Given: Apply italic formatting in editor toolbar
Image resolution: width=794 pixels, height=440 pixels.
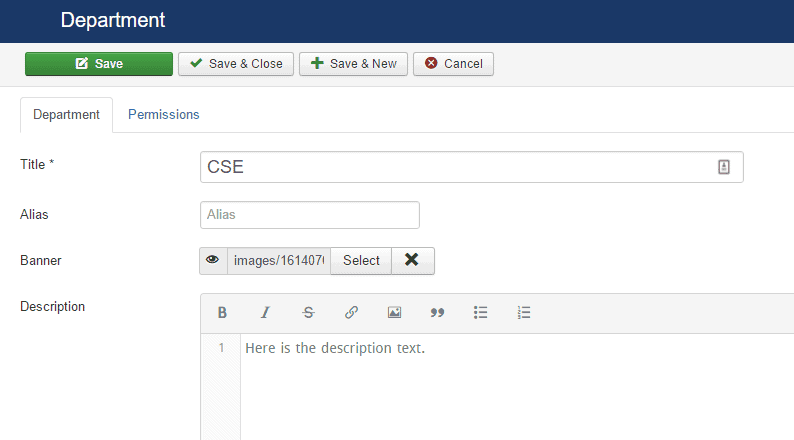Looking at the screenshot, I should [265, 313].
